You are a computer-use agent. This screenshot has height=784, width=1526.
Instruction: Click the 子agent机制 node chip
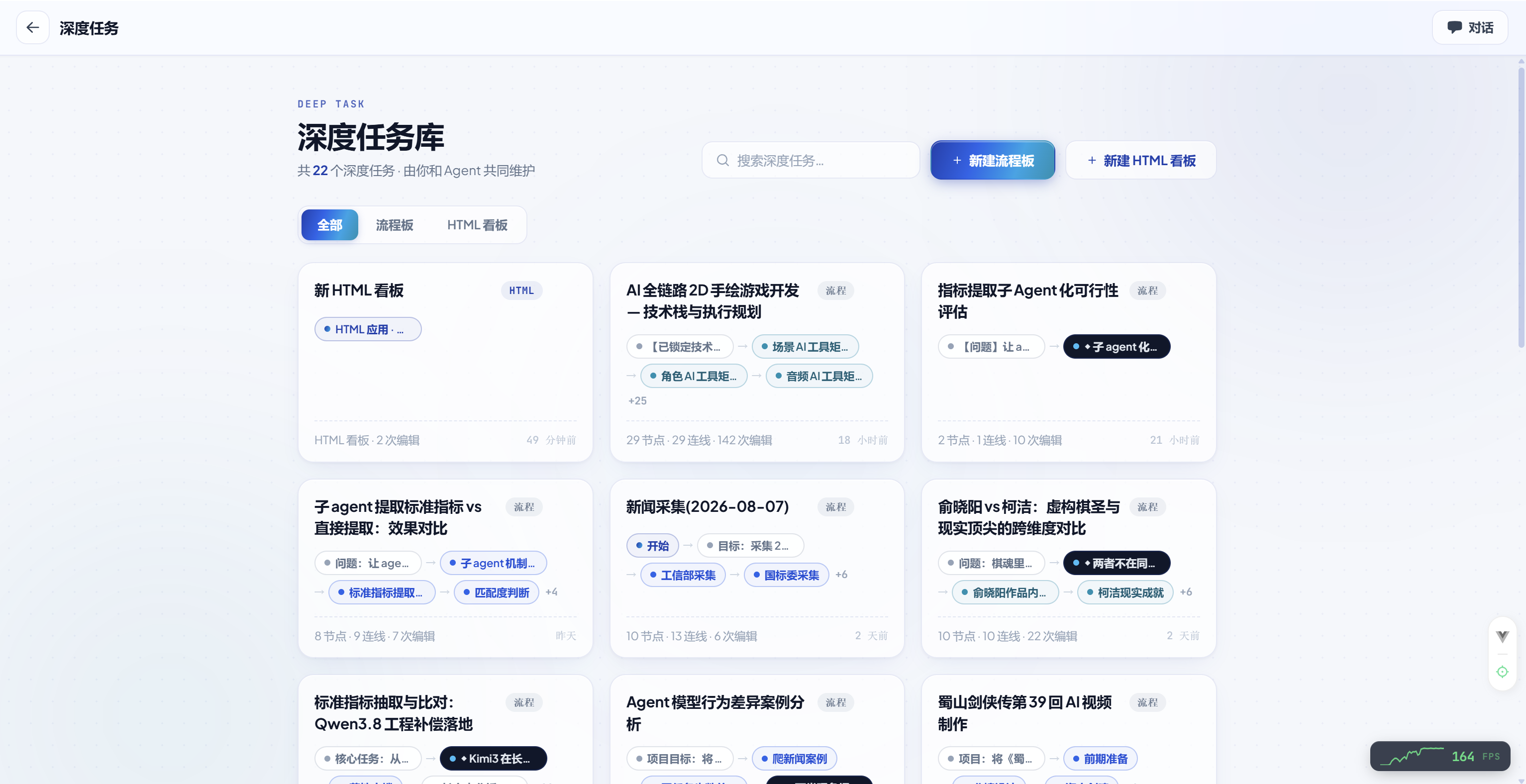pyautogui.click(x=494, y=563)
